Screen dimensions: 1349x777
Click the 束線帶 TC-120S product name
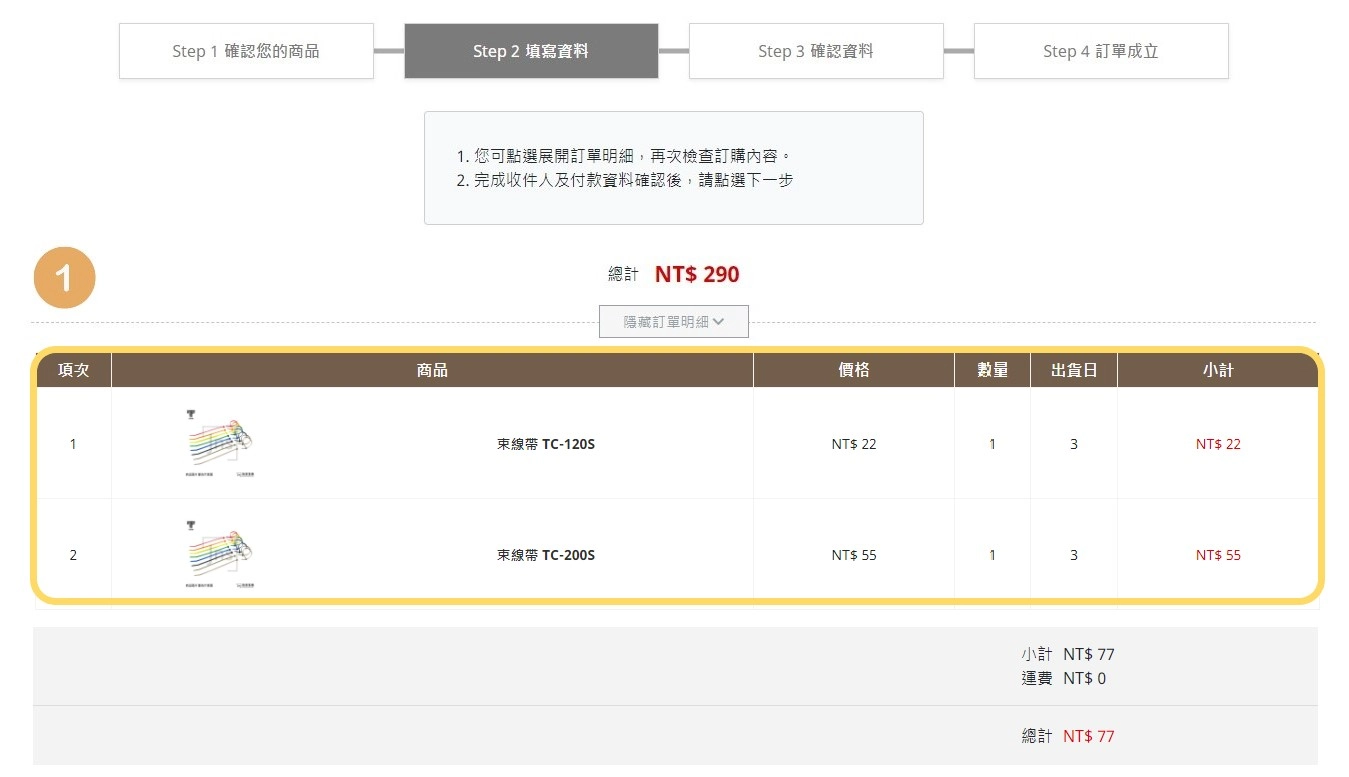click(x=545, y=444)
